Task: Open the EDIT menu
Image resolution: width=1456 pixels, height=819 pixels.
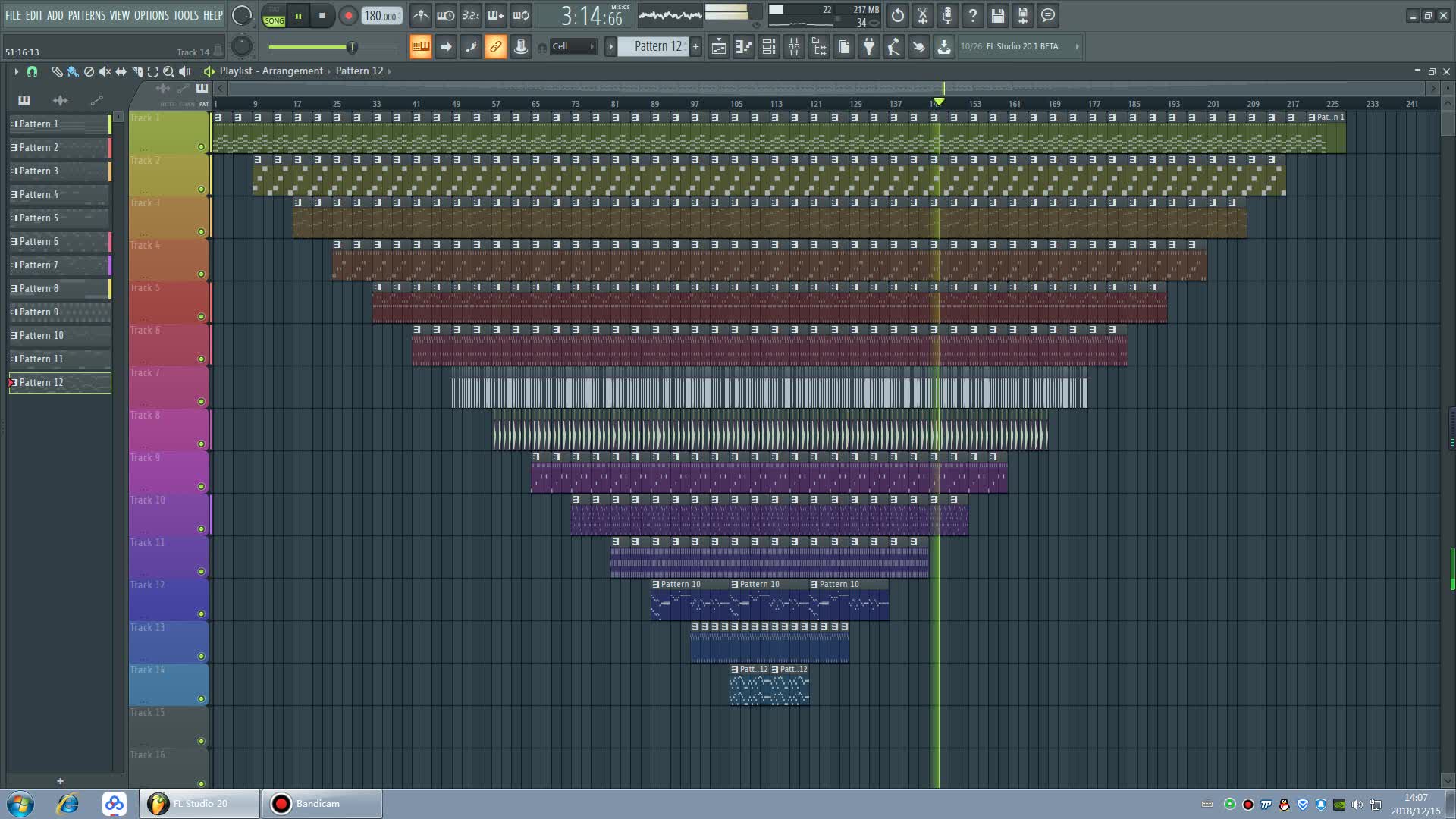Action: point(34,15)
